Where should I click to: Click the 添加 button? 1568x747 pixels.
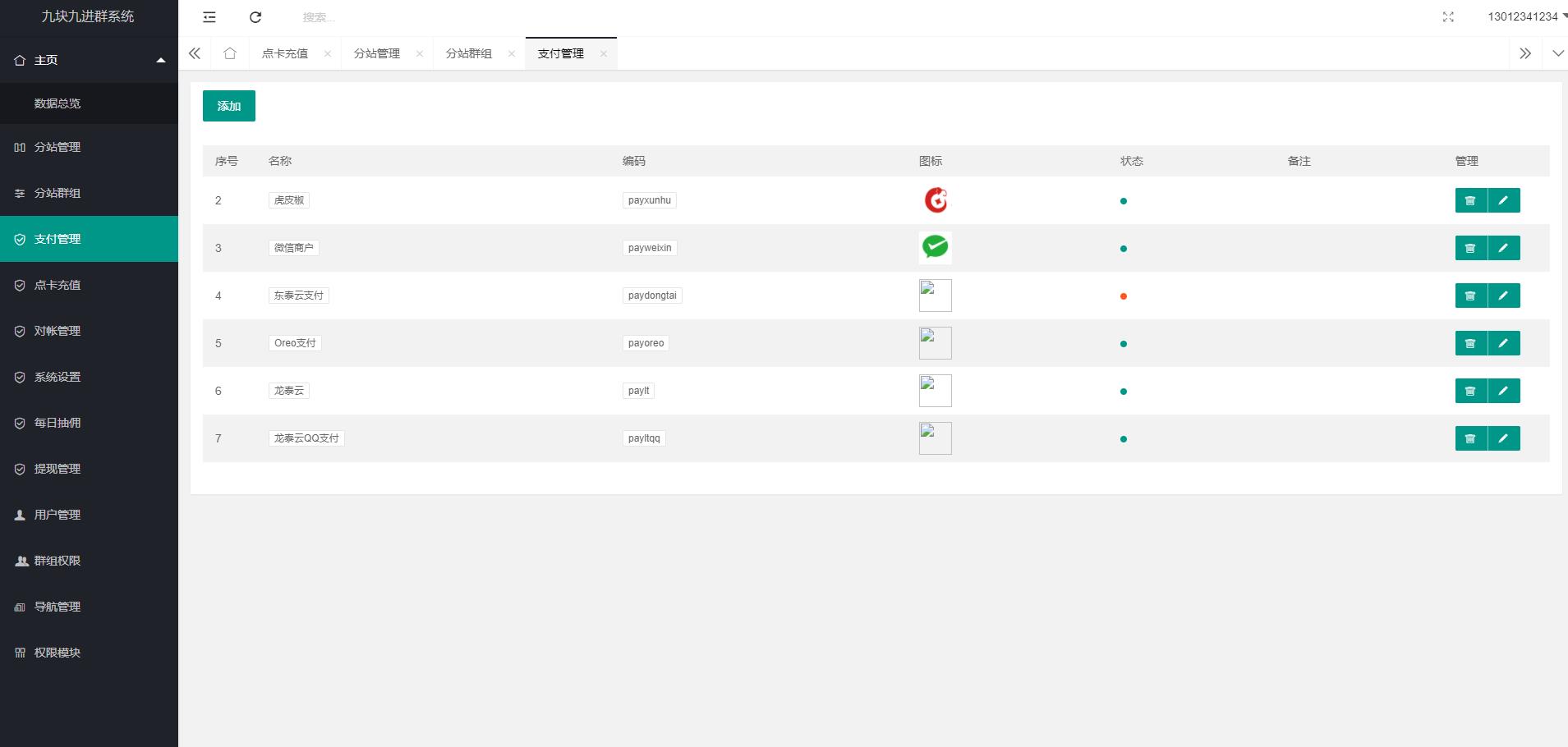[228, 106]
